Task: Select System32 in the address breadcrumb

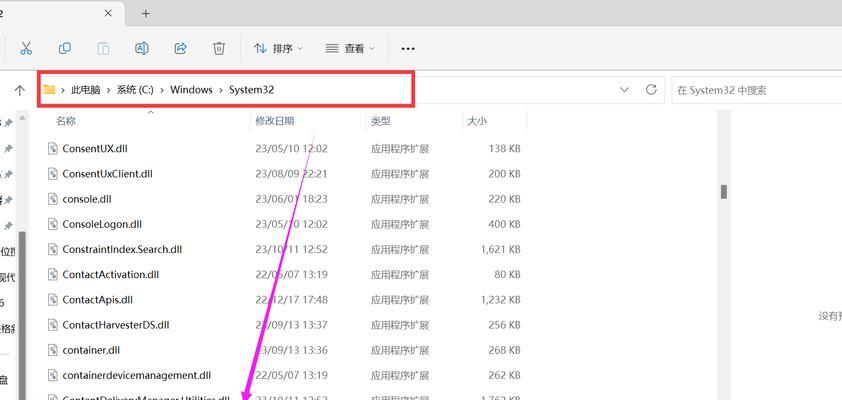Action: click(251, 90)
